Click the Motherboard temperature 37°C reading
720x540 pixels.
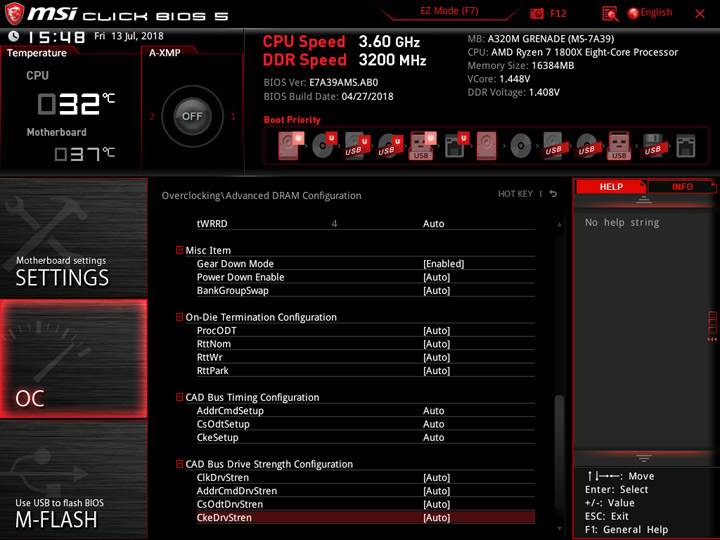click(x=84, y=154)
